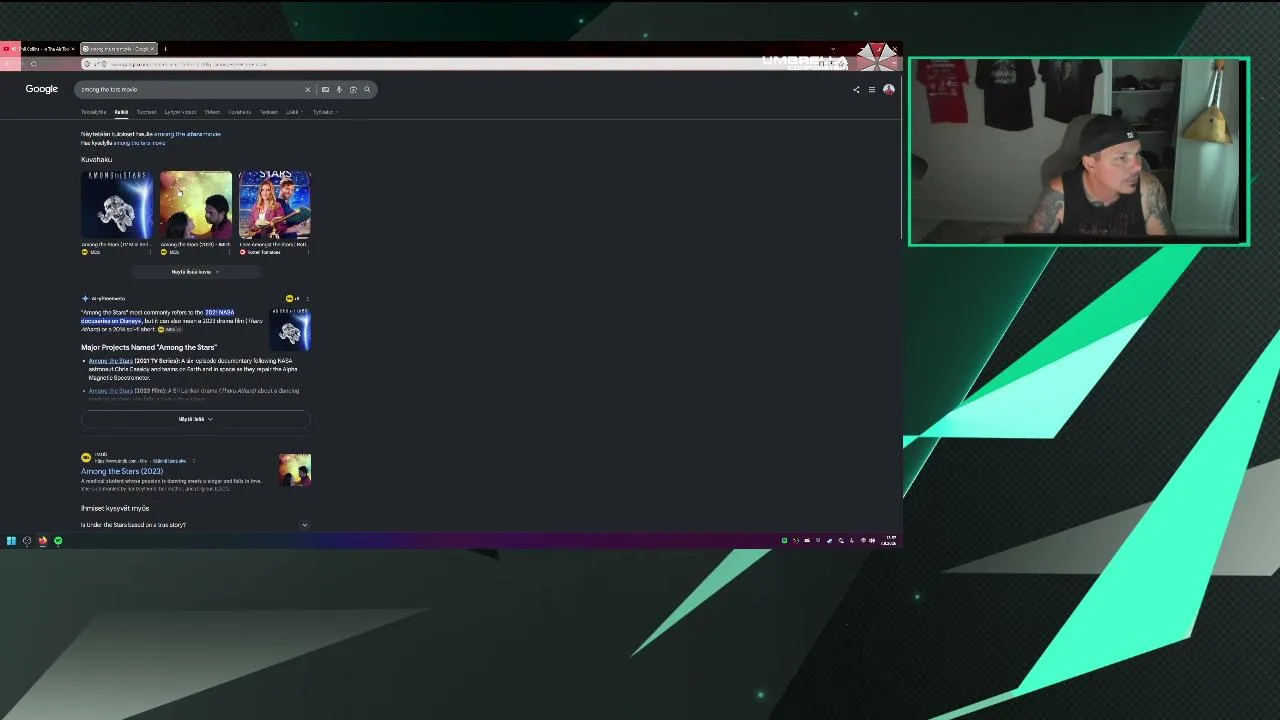
Task: Expand 'Is Under the Stars based on a true story?'
Action: 195,525
